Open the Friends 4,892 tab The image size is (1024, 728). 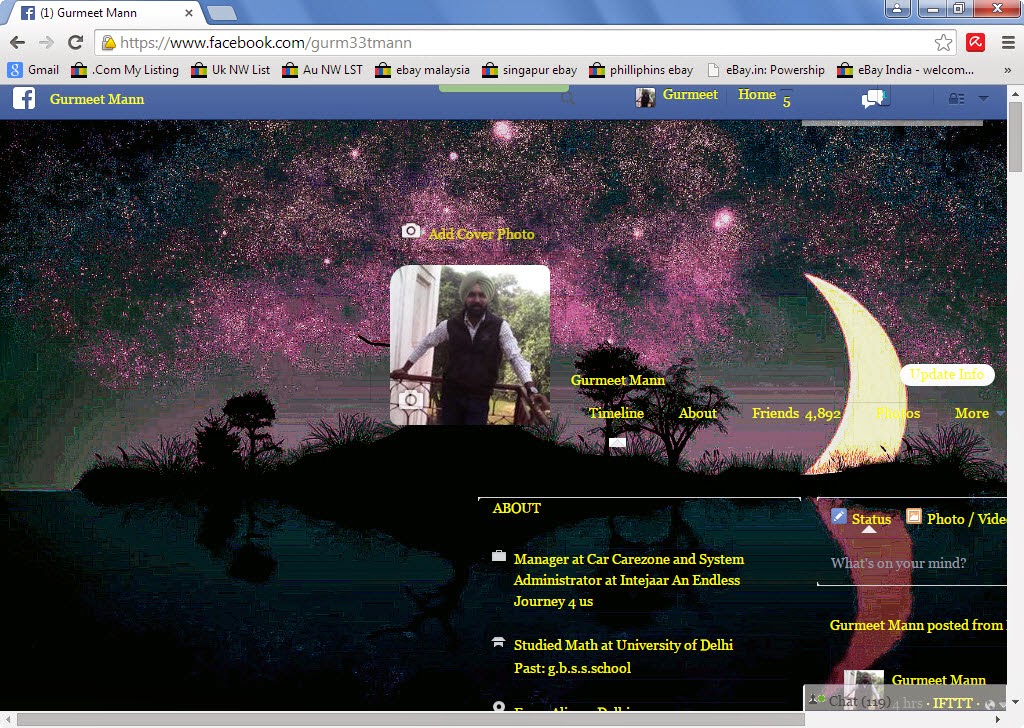[x=796, y=413]
